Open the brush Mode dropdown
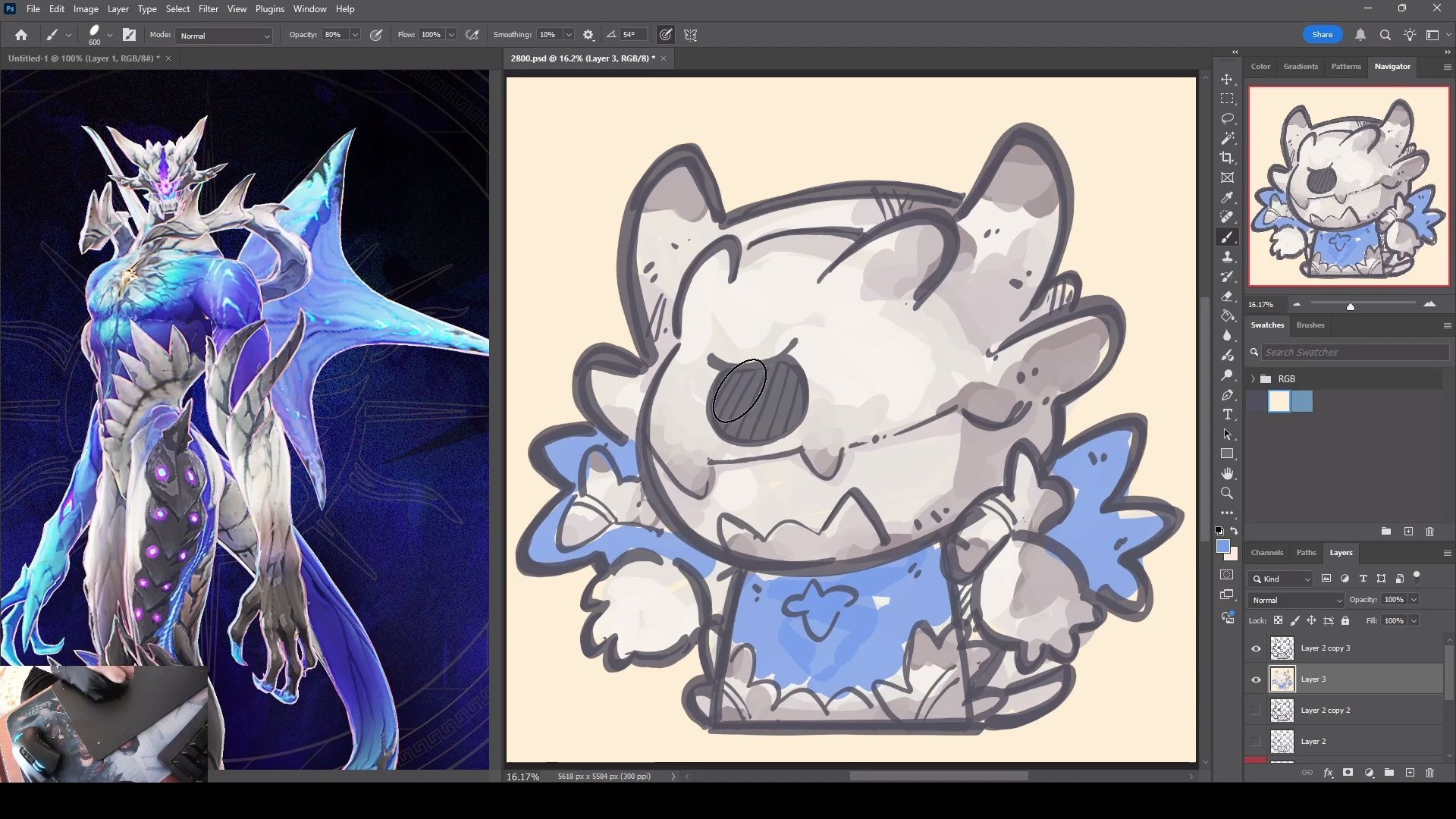 (x=224, y=36)
